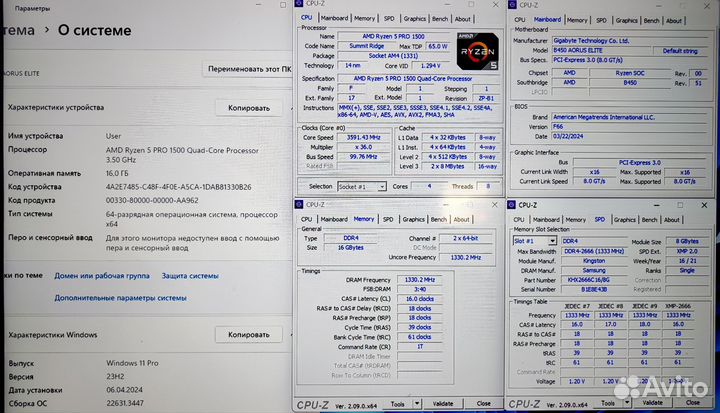This screenshot has height=413, width=720.
Task: Click "Переименовать этот ПК" button
Action: (249, 69)
